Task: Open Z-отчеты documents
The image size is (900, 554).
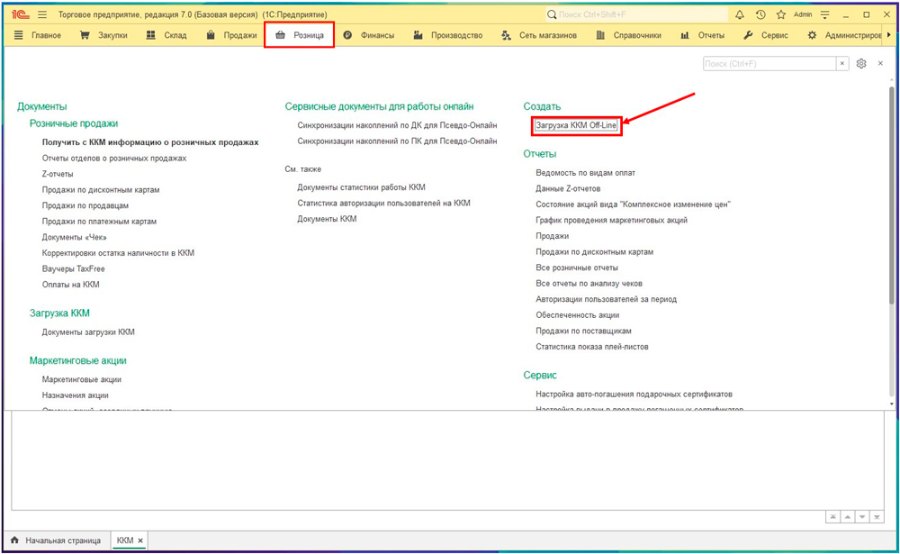Action: pyautogui.click(x=57, y=174)
